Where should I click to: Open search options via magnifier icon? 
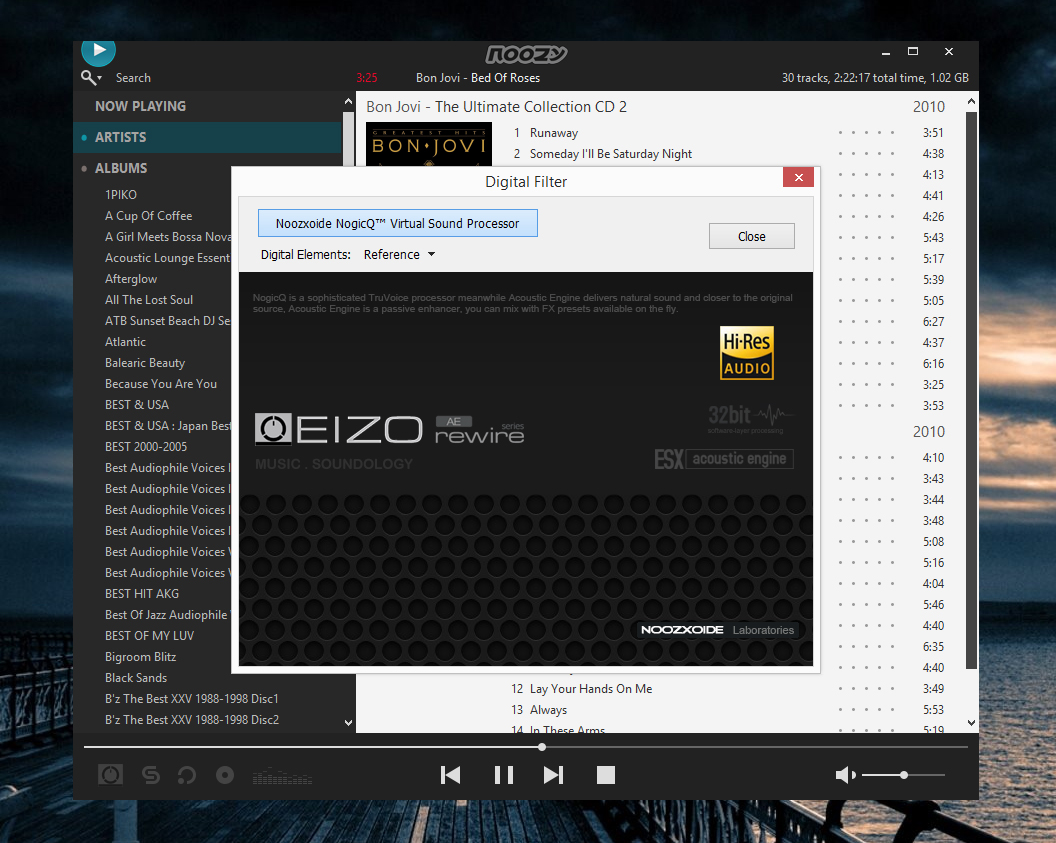(x=91, y=78)
